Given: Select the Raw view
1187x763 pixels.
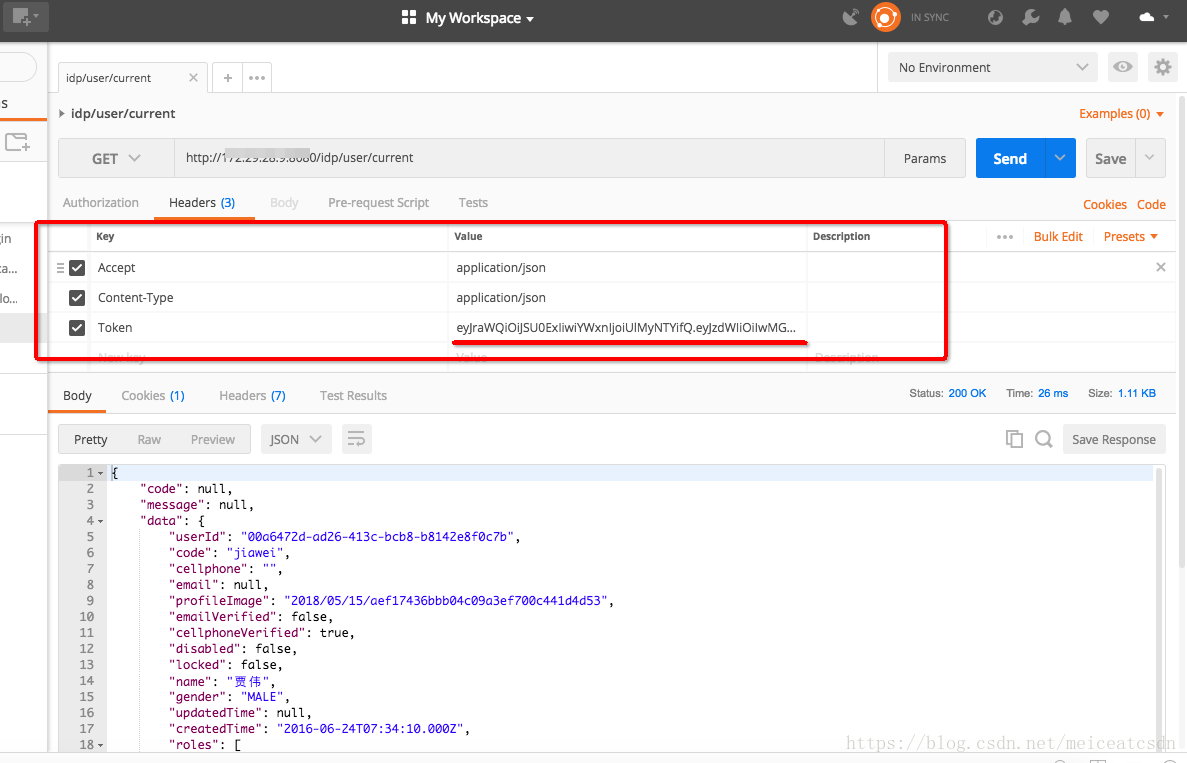Looking at the screenshot, I should [x=149, y=440].
